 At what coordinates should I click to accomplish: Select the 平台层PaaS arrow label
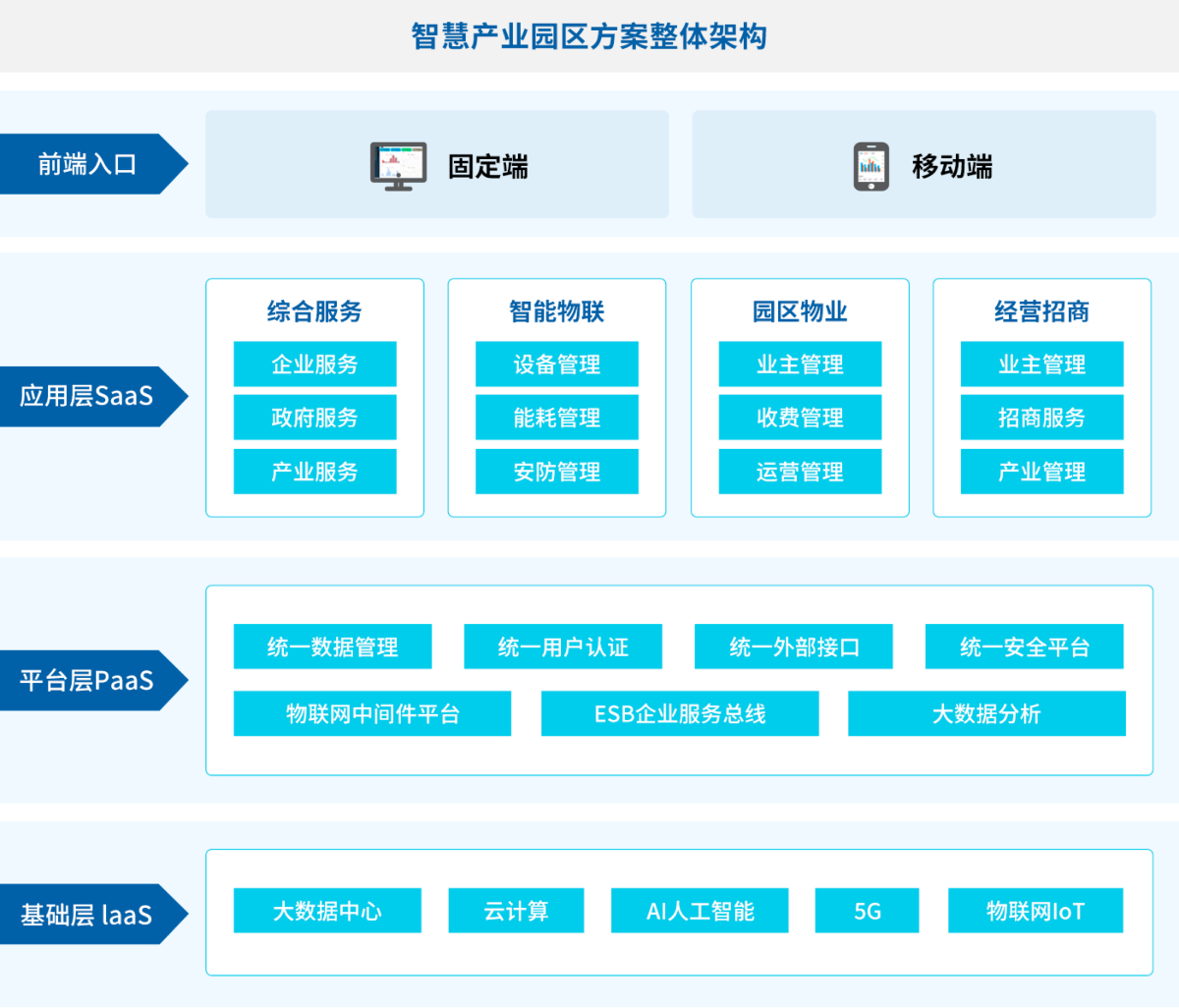tap(87, 680)
